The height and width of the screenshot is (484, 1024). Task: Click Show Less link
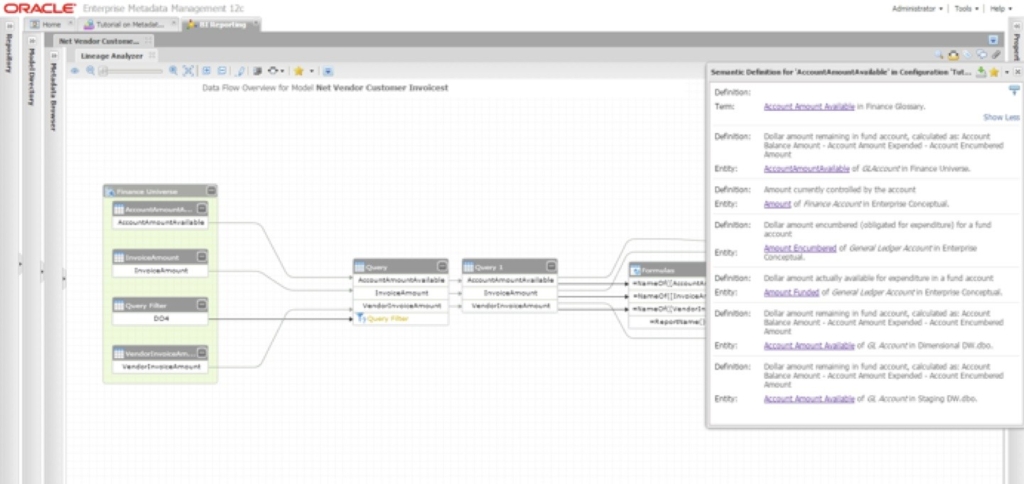click(x=1001, y=118)
